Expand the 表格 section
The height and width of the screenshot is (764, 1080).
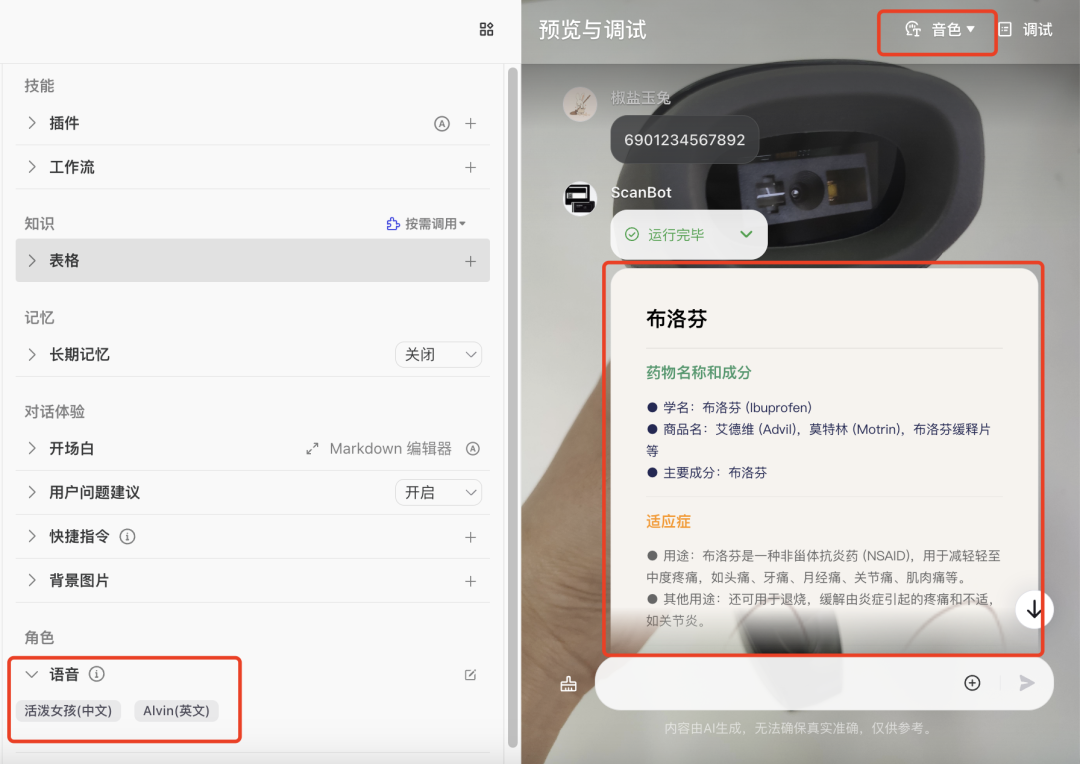click(x=32, y=260)
